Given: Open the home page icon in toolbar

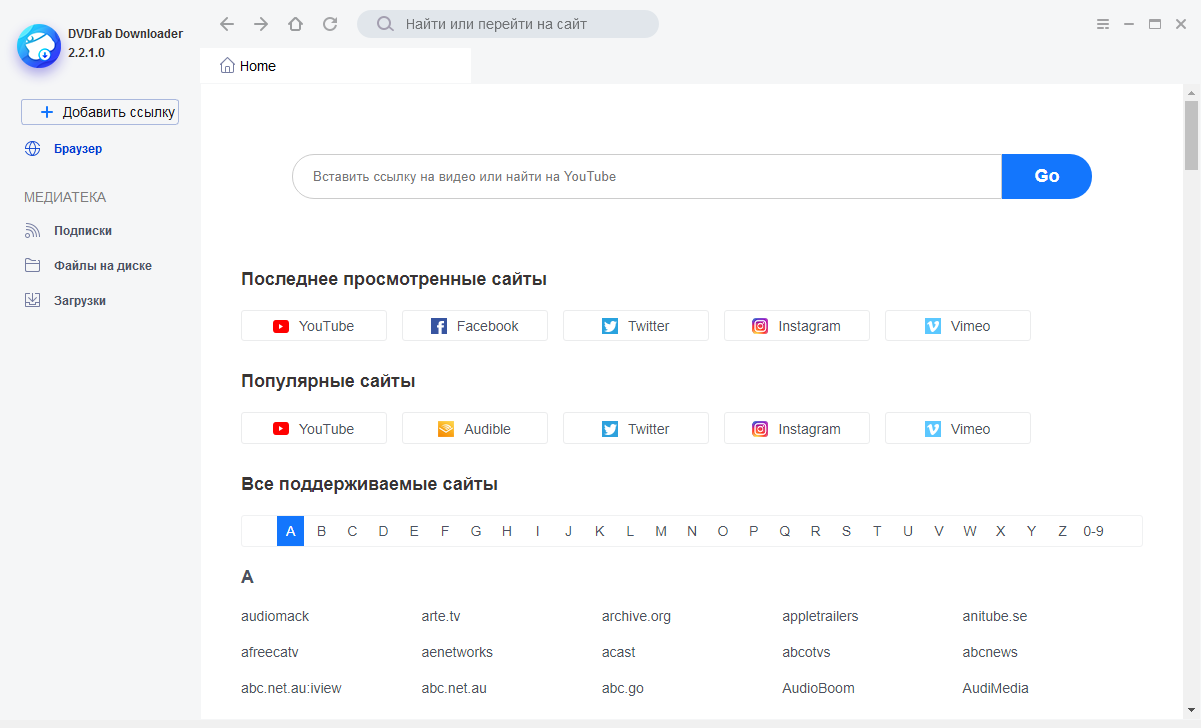Looking at the screenshot, I should (295, 24).
